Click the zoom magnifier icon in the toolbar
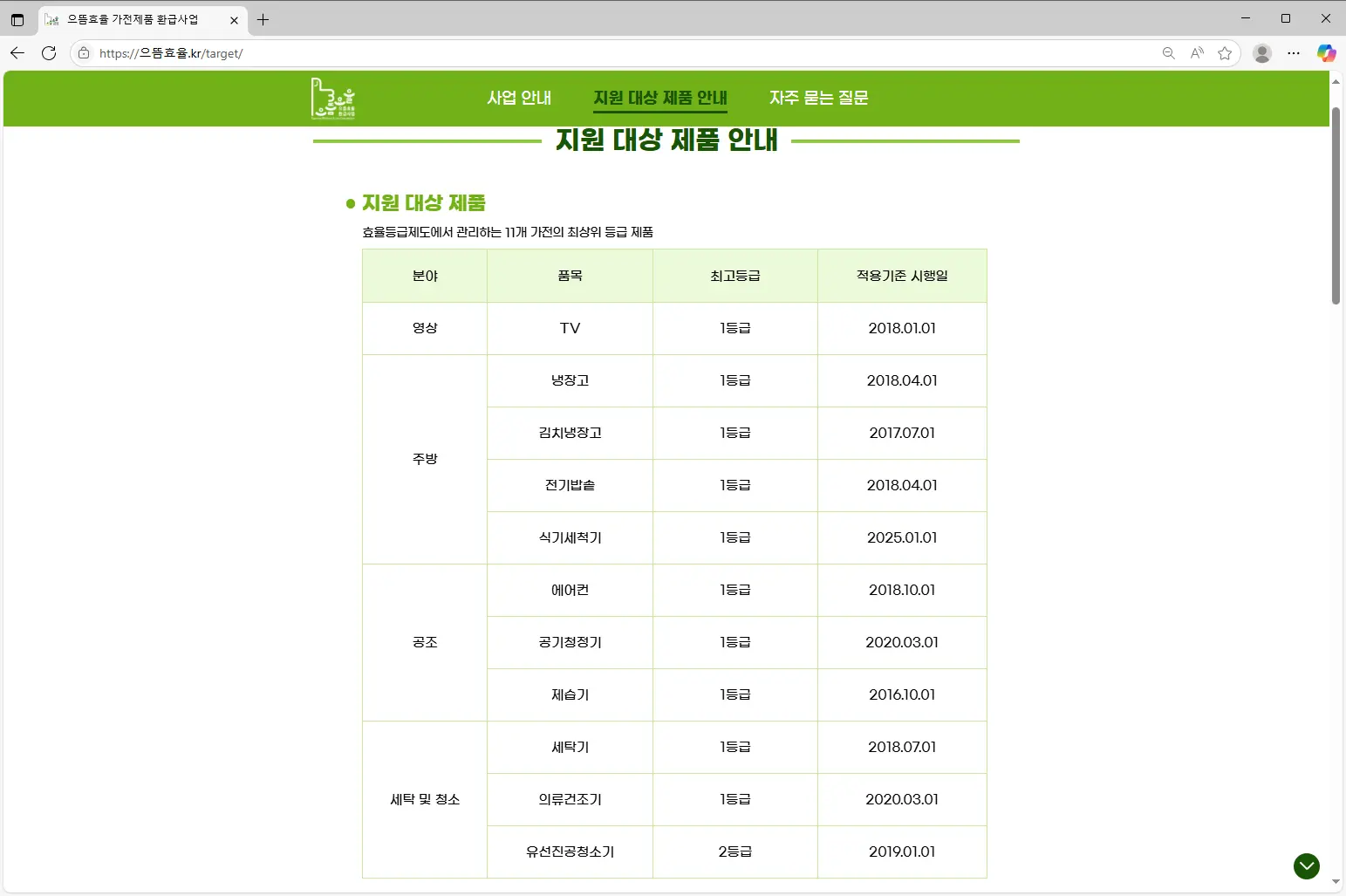1346x896 pixels. 1169,53
